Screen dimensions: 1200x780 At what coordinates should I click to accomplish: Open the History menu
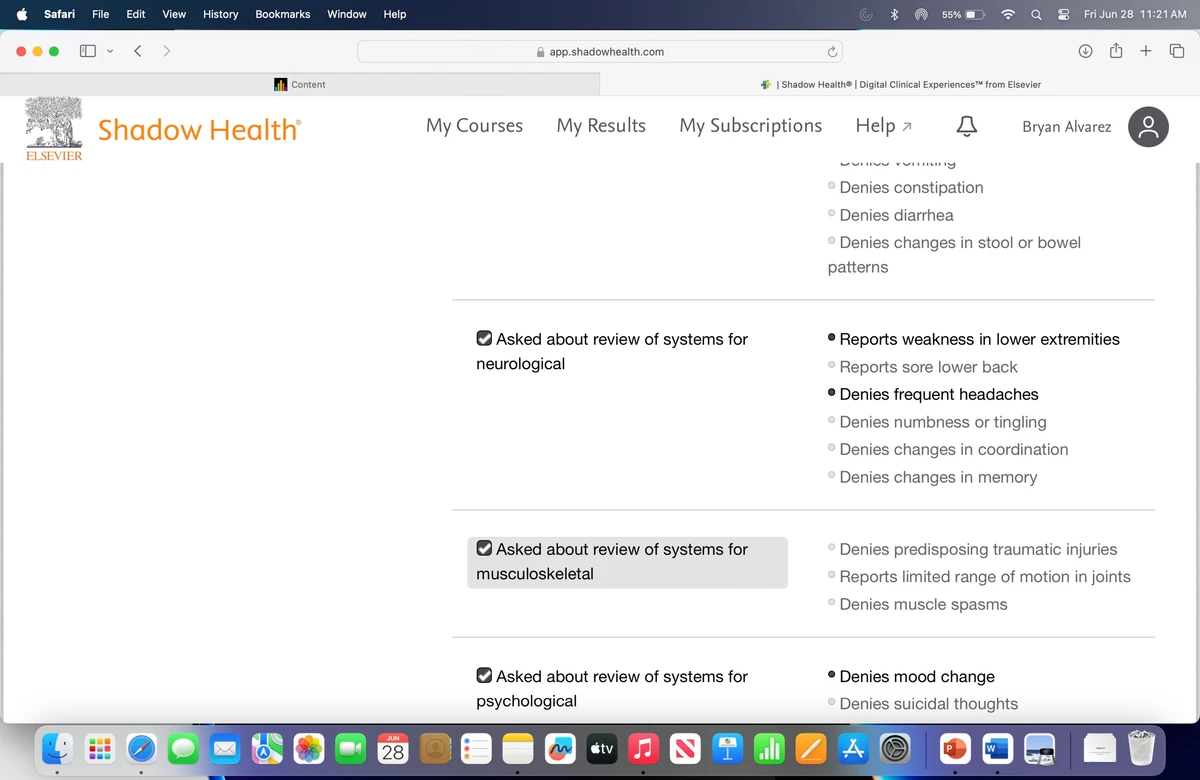pyautogui.click(x=220, y=14)
